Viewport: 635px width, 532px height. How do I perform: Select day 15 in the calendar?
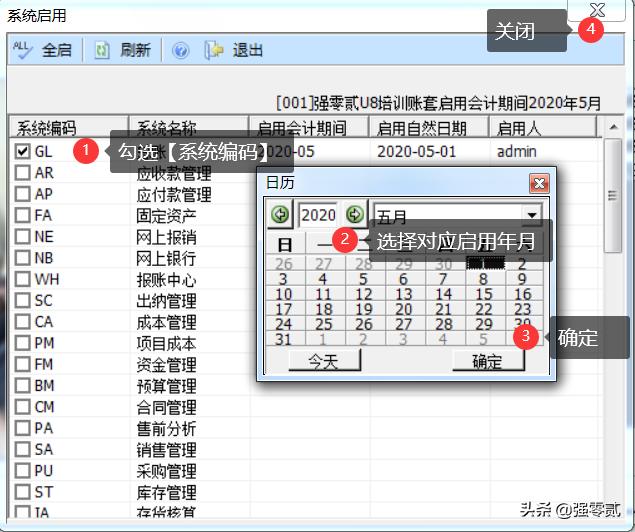484,294
